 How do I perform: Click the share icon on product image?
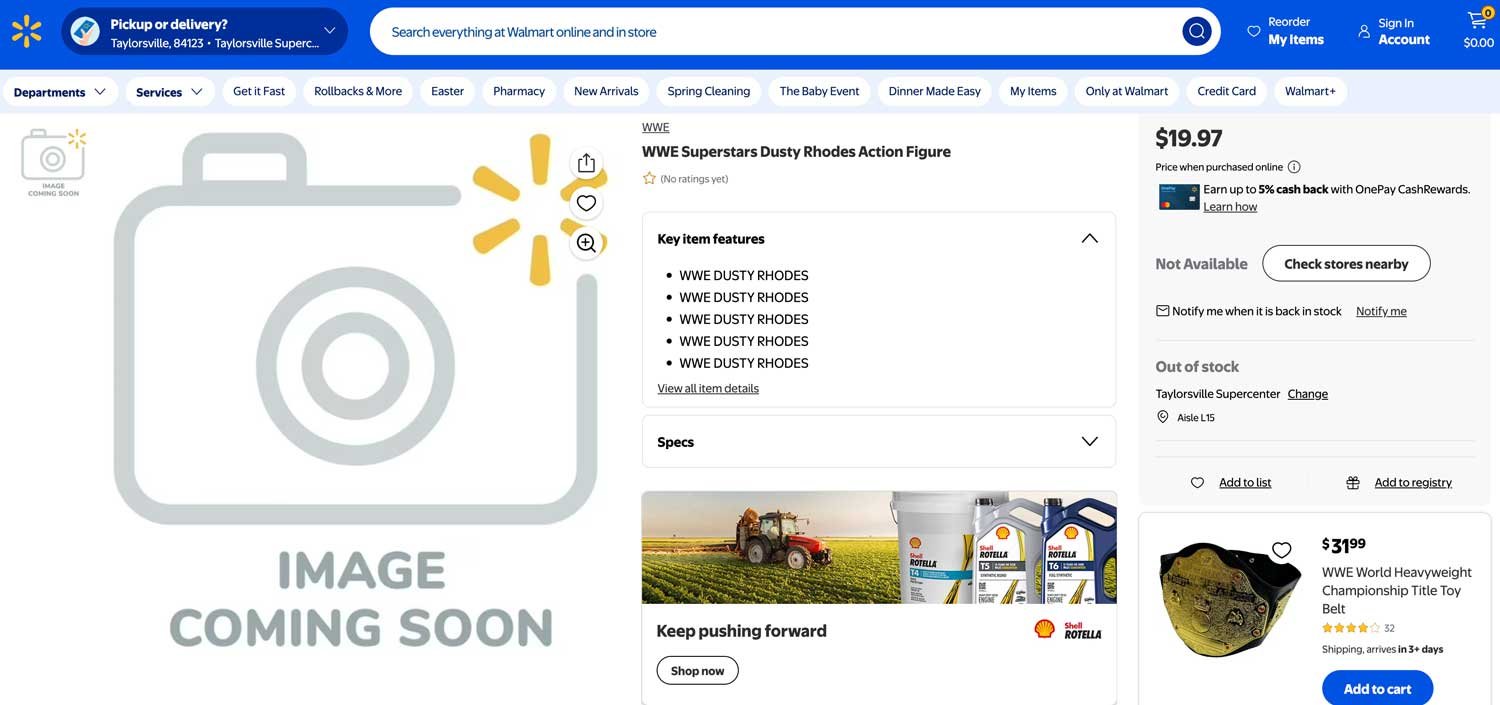[x=586, y=163]
